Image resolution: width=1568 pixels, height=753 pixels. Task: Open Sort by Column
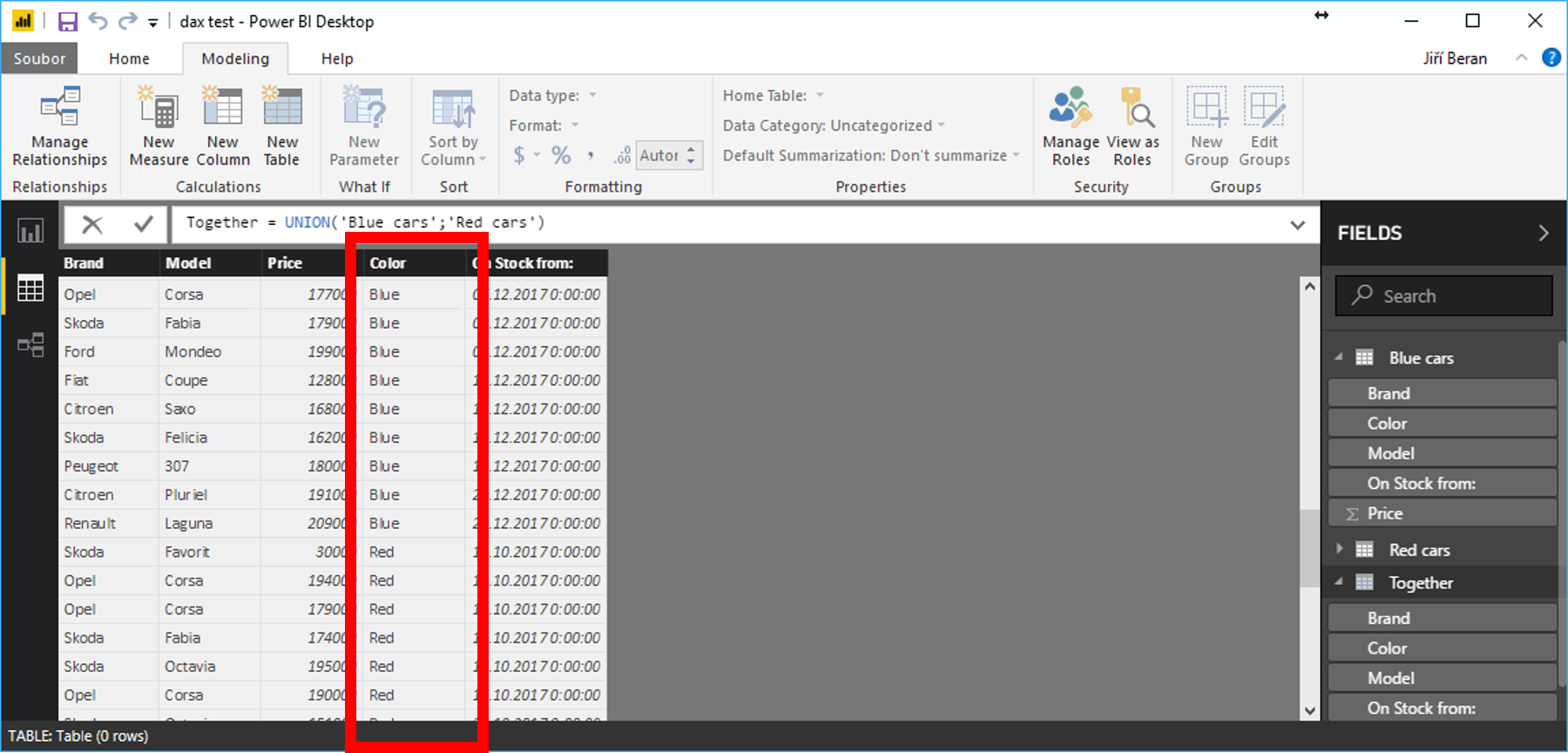[453, 126]
